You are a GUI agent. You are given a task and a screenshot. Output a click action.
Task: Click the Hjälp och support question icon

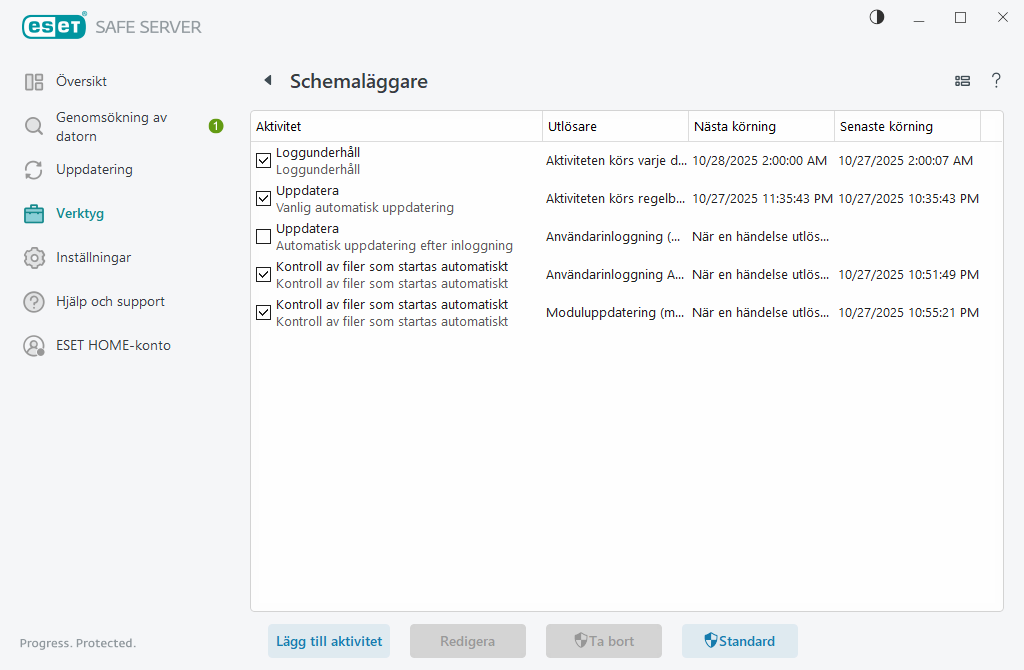click(33, 301)
